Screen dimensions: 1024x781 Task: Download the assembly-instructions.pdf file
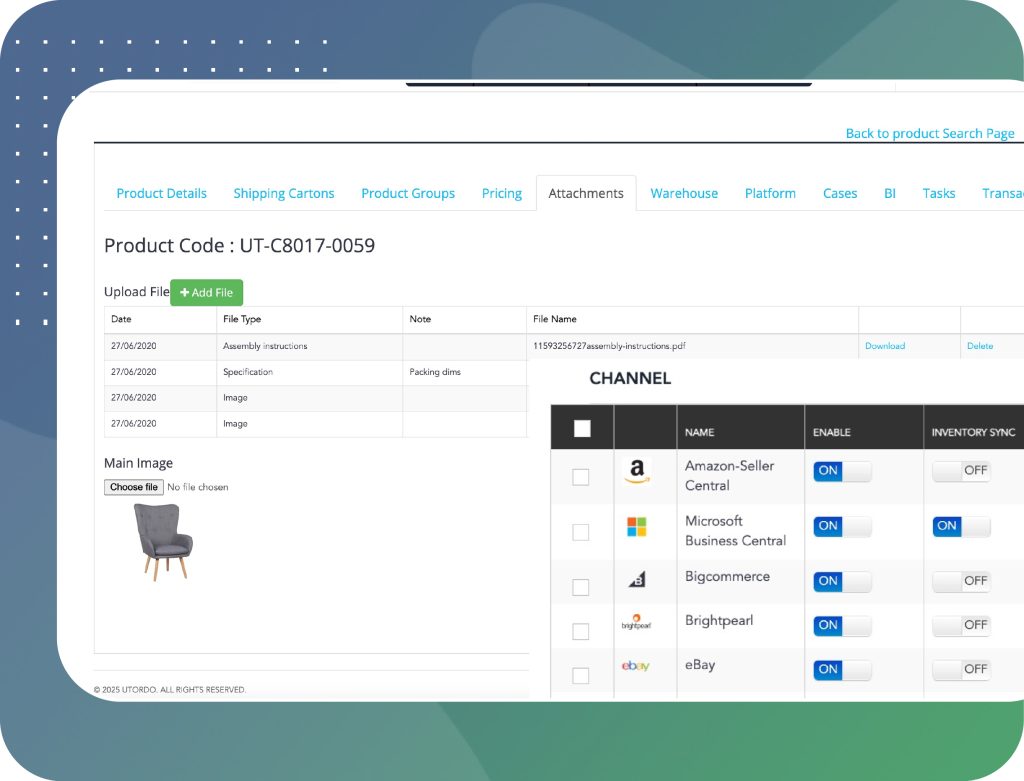coord(884,346)
